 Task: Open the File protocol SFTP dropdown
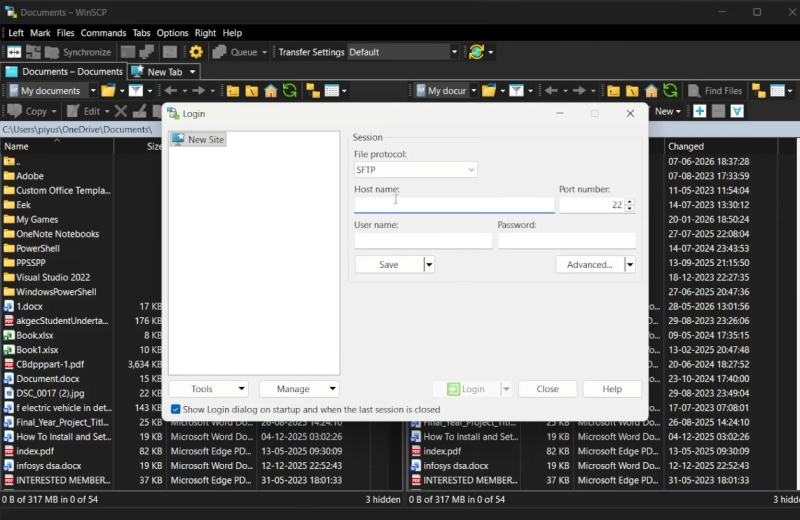click(415, 170)
